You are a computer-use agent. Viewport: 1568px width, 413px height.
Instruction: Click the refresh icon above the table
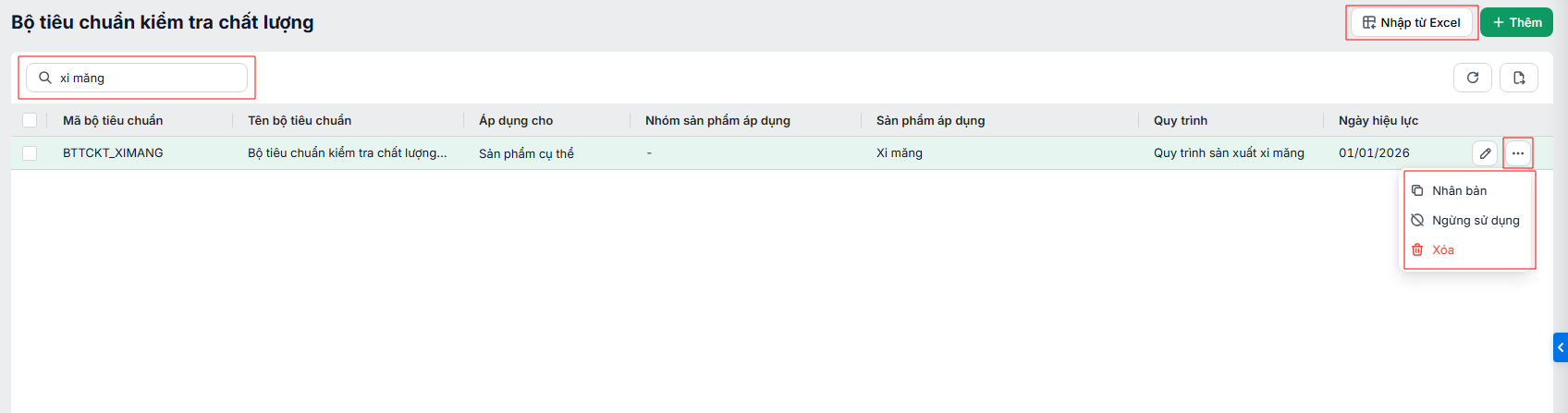(x=1473, y=78)
